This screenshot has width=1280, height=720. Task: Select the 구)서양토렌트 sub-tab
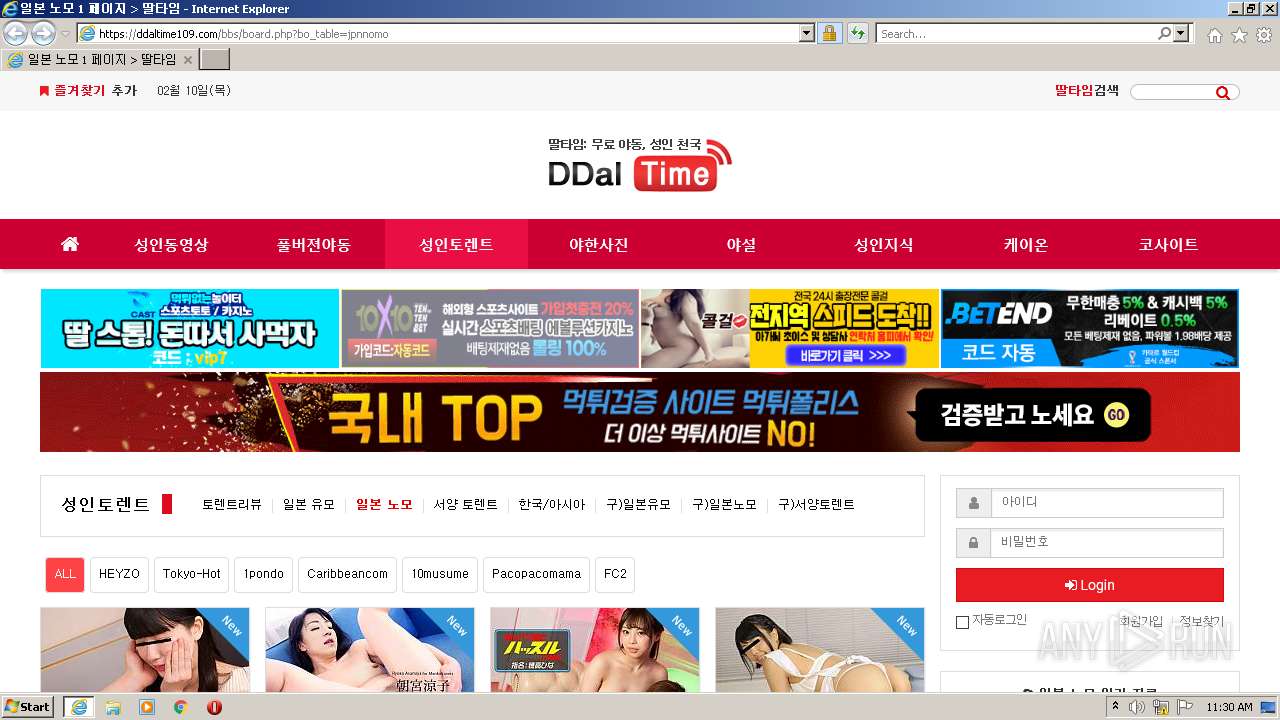(817, 505)
